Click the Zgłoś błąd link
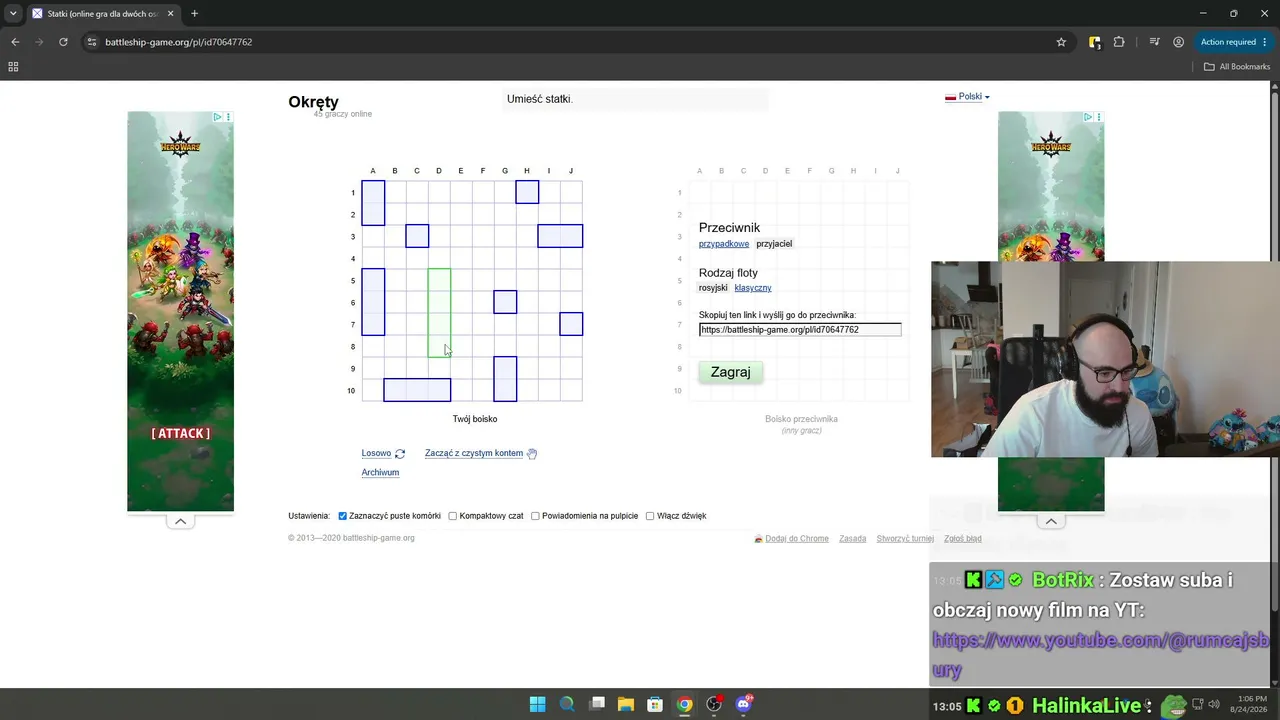The image size is (1280, 720). tap(963, 539)
